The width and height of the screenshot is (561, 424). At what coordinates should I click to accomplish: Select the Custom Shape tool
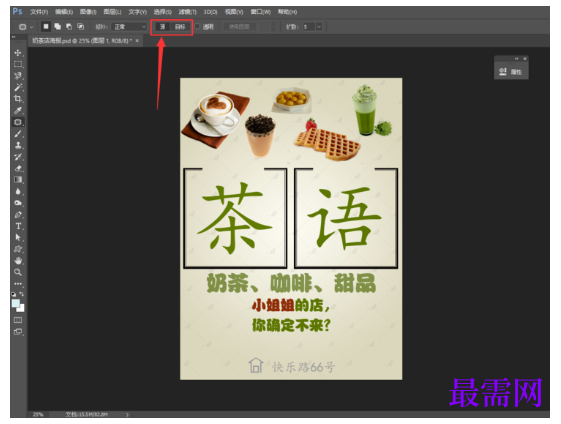pos(18,249)
